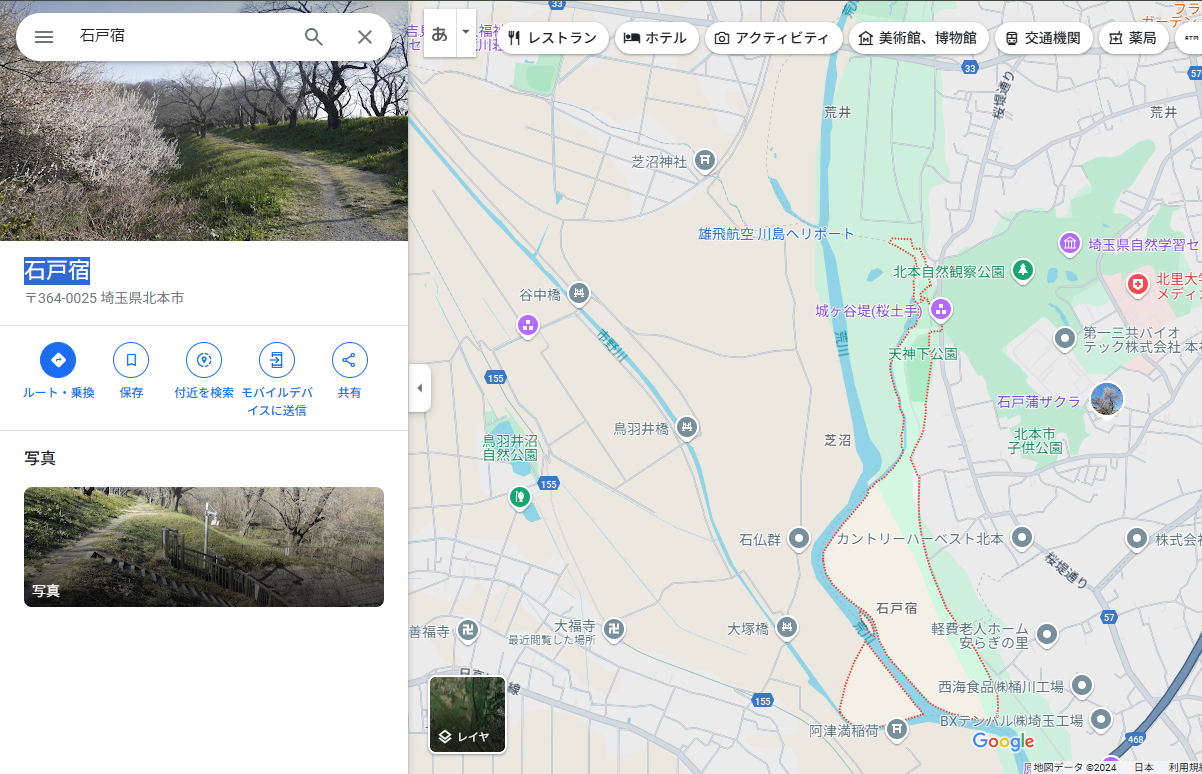Open the input method dropdown arrow
1202x774 pixels.
click(466, 32)
